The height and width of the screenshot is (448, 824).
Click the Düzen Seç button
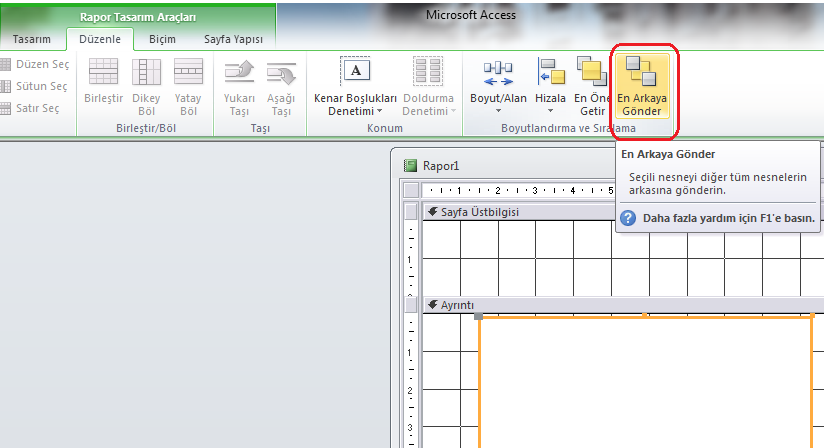tap(35, 64)
